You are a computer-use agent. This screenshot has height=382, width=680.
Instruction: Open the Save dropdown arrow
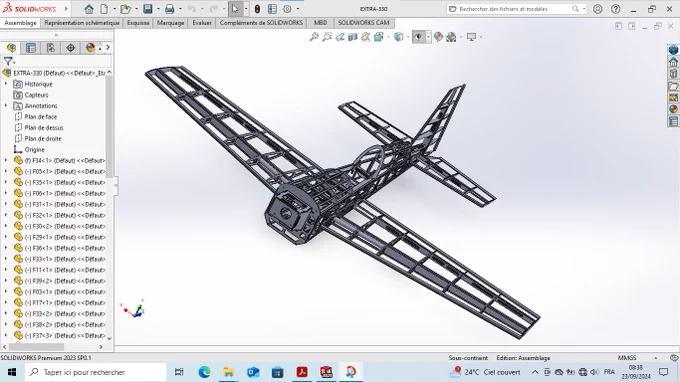click(158, 9)
